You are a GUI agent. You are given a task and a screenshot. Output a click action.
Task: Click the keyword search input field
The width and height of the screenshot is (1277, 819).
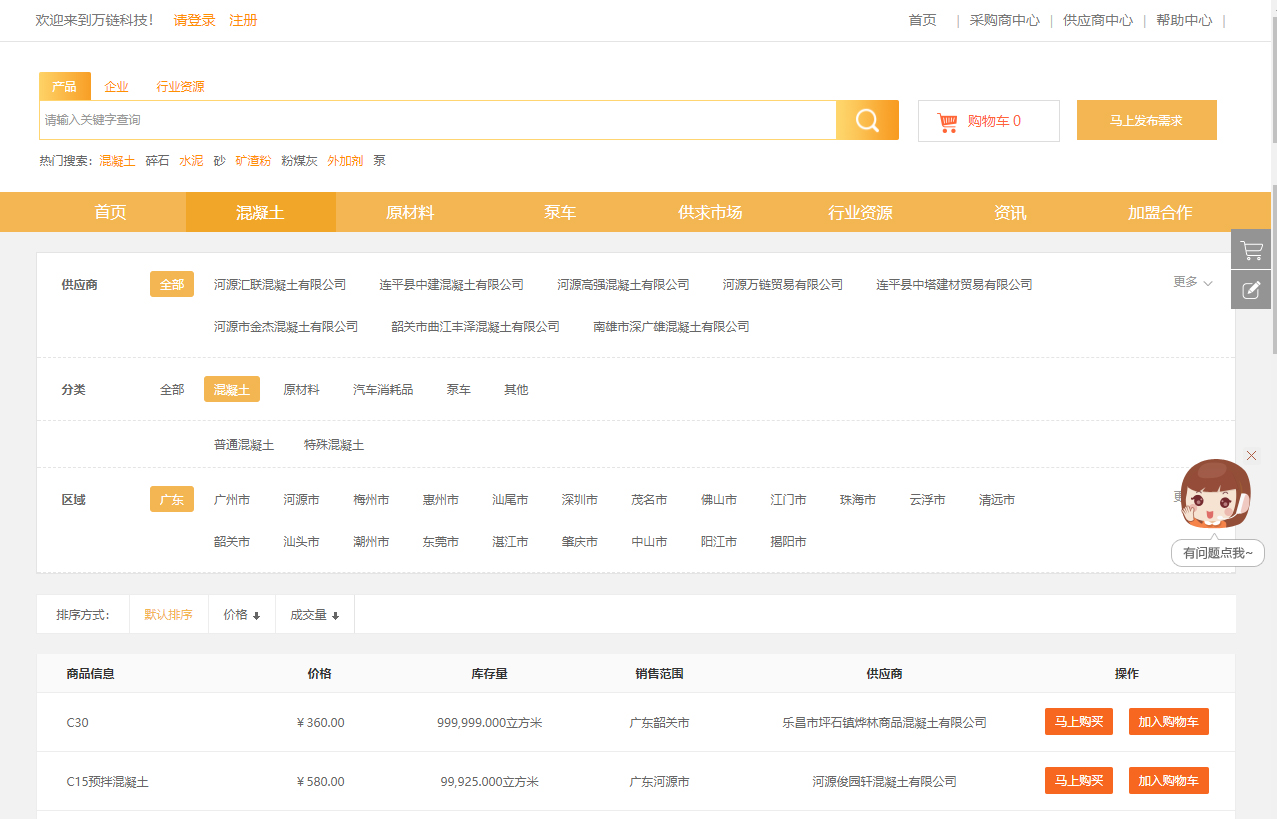(x=437, y=121)
